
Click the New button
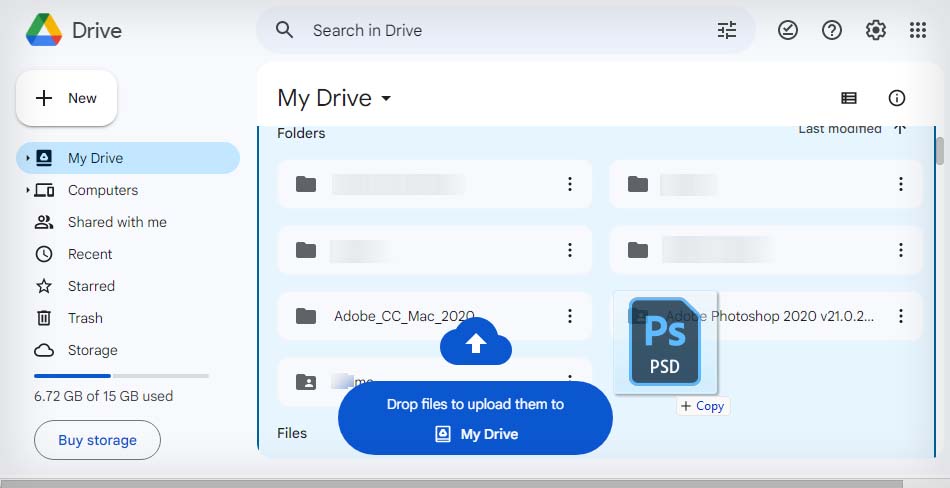pyautogui.click(x=67, y=98)
